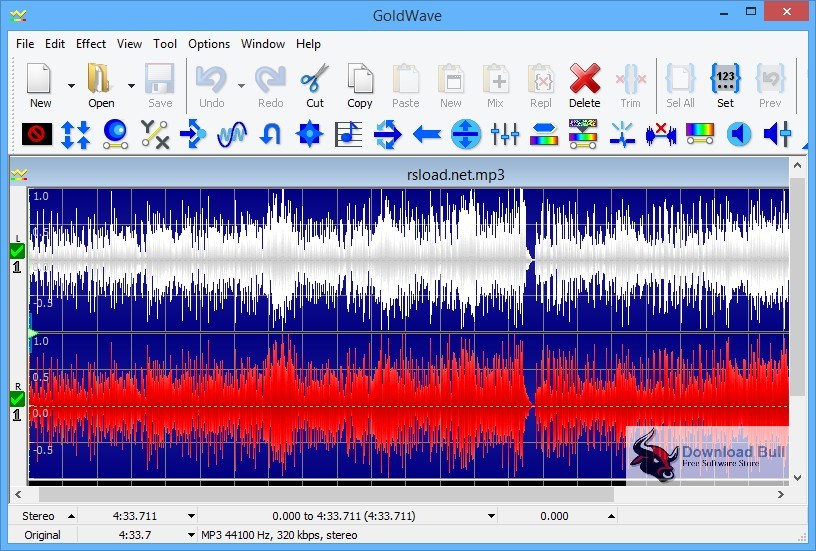The height and width of the screenshot is (551, 816).
Task: Click the Prev selection icon
Action: click(x=770, y=79)
